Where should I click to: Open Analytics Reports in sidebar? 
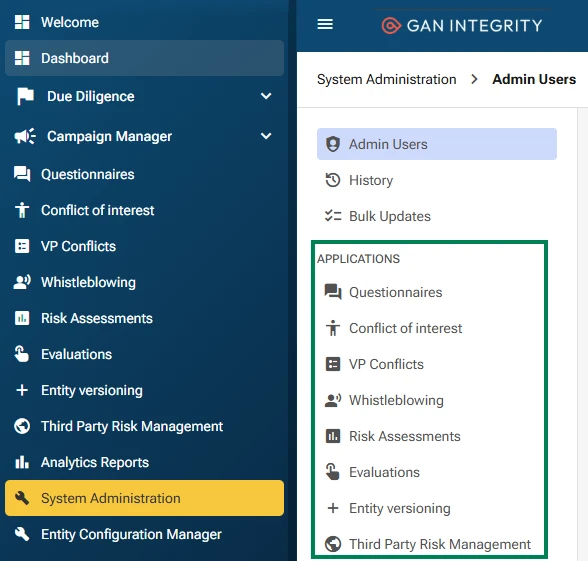(x=144, y=462)
